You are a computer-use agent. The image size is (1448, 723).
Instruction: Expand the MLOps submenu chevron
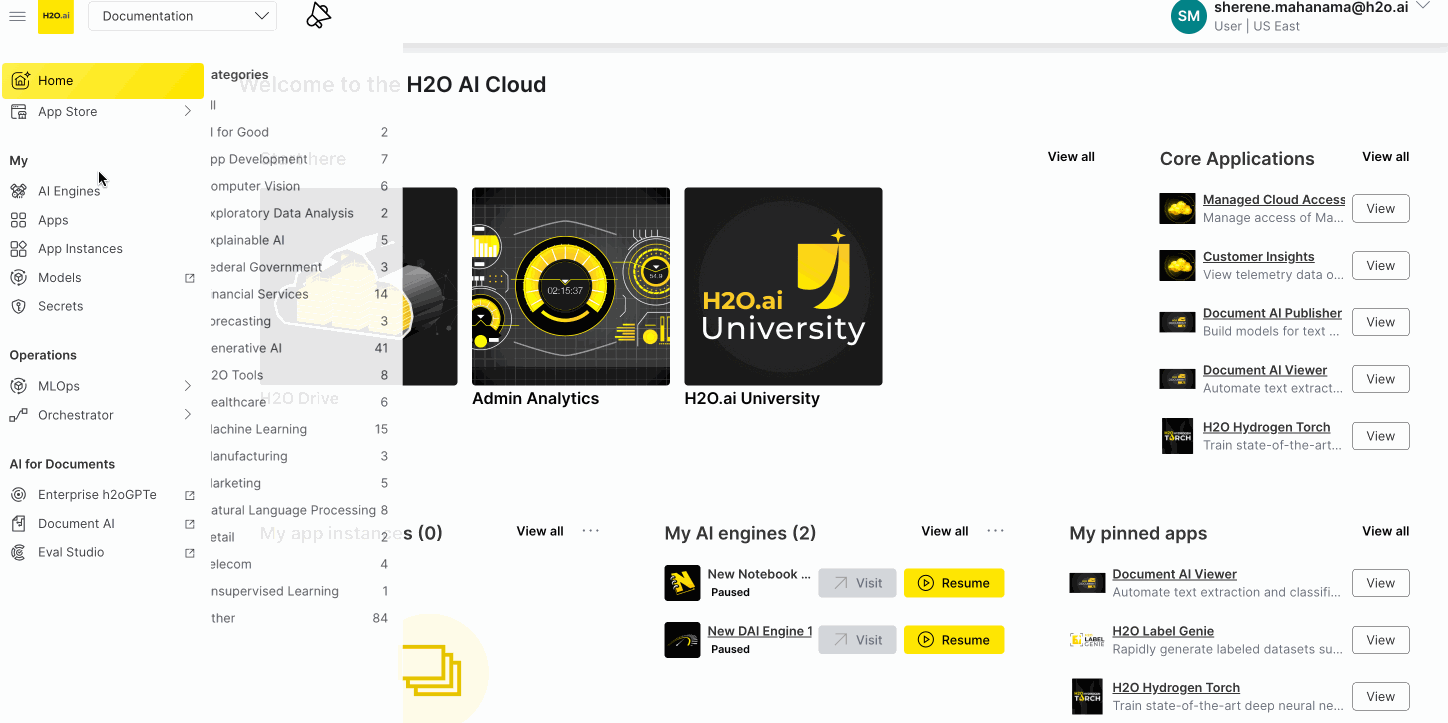(187, 386)
